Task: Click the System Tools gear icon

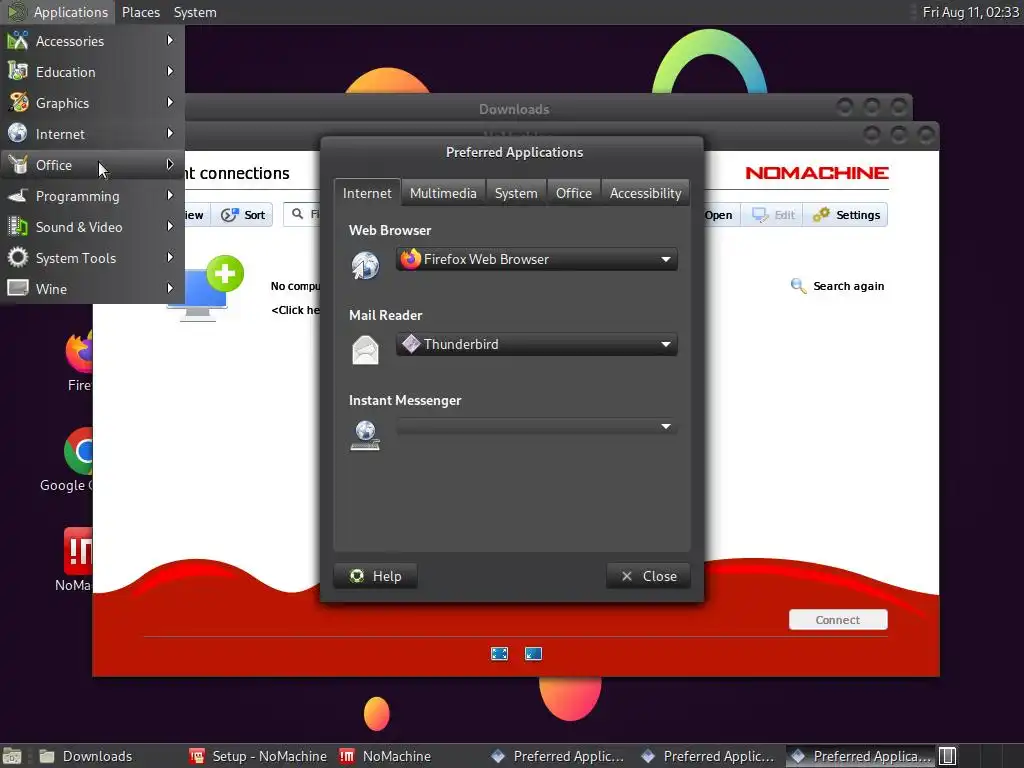Action: 18,257
